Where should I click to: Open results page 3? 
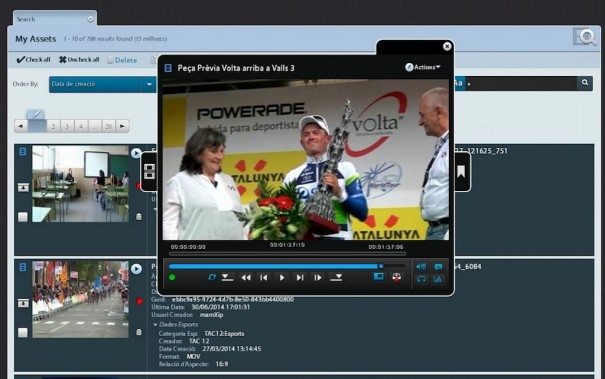click(x=67, y=126)
